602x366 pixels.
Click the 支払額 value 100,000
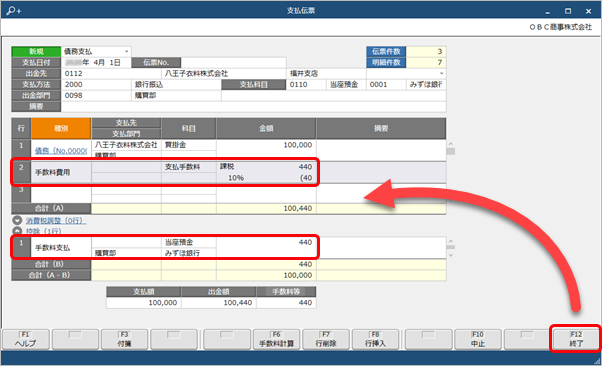point(144,303)
